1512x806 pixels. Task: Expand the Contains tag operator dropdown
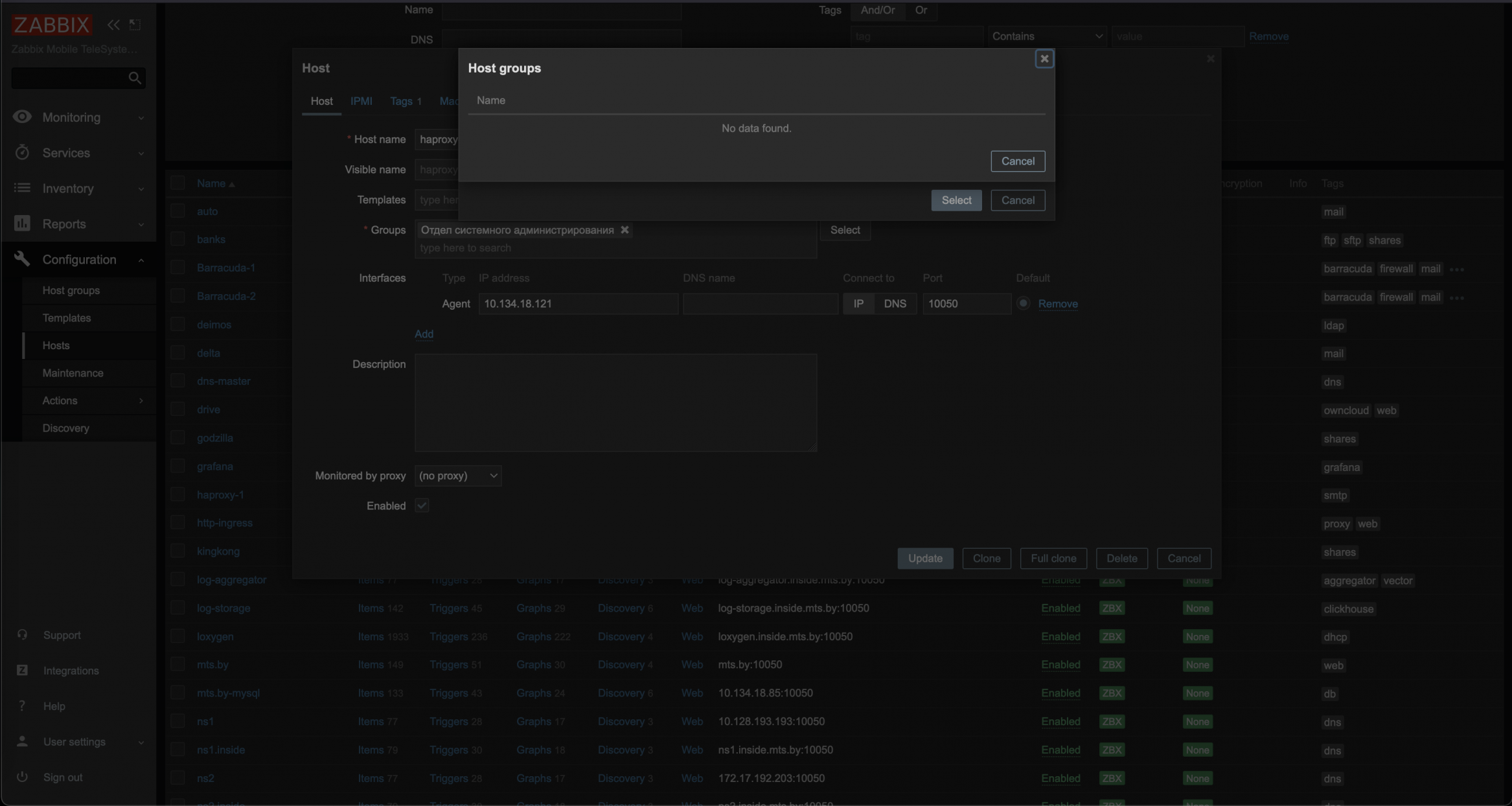tap(1046, 36)
